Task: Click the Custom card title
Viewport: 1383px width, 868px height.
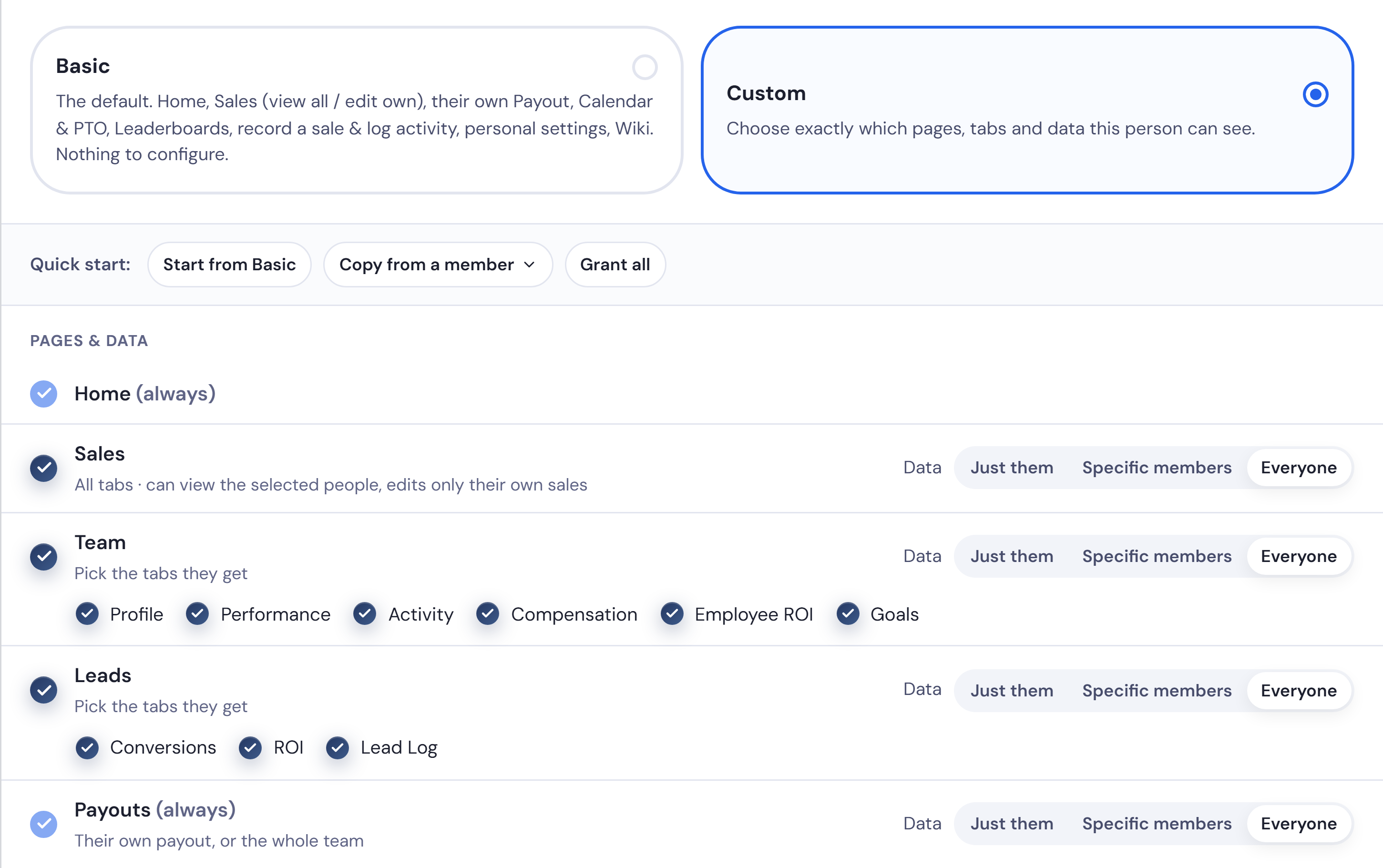Action: [x=766, y=93]
